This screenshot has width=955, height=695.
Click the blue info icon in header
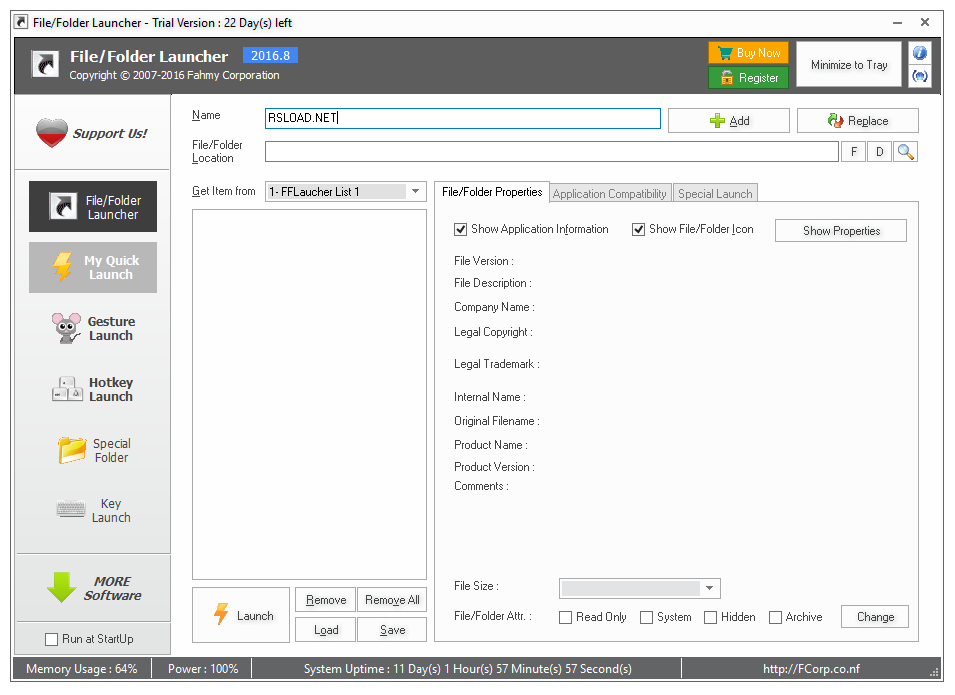[920, 53]
